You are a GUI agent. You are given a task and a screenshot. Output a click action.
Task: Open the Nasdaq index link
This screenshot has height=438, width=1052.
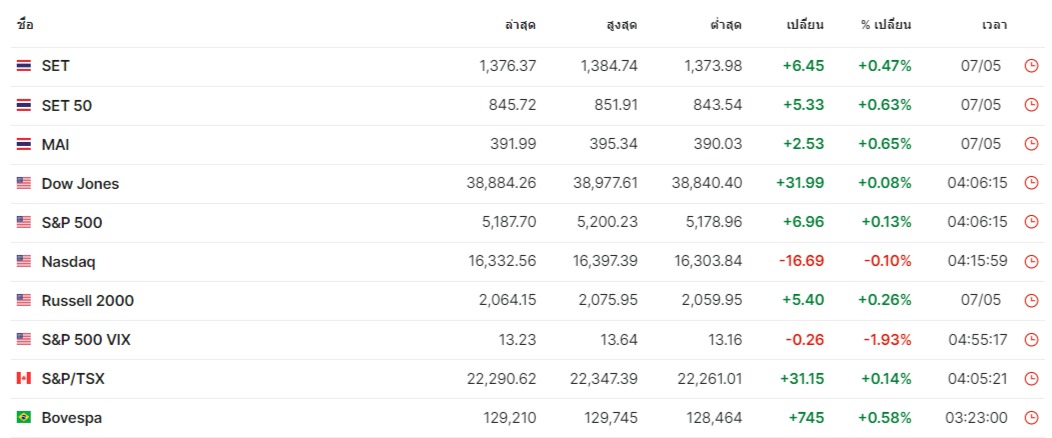68,262
